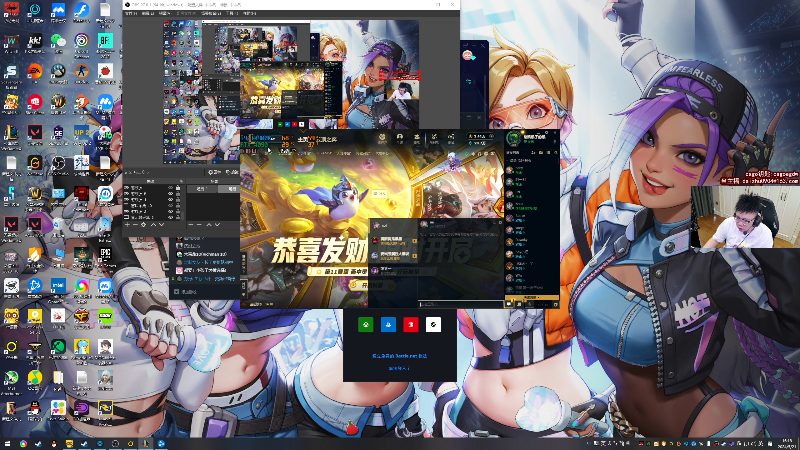Open the tomato icon shortcut
Screen dimensions: 800x450
coord(105,71)
